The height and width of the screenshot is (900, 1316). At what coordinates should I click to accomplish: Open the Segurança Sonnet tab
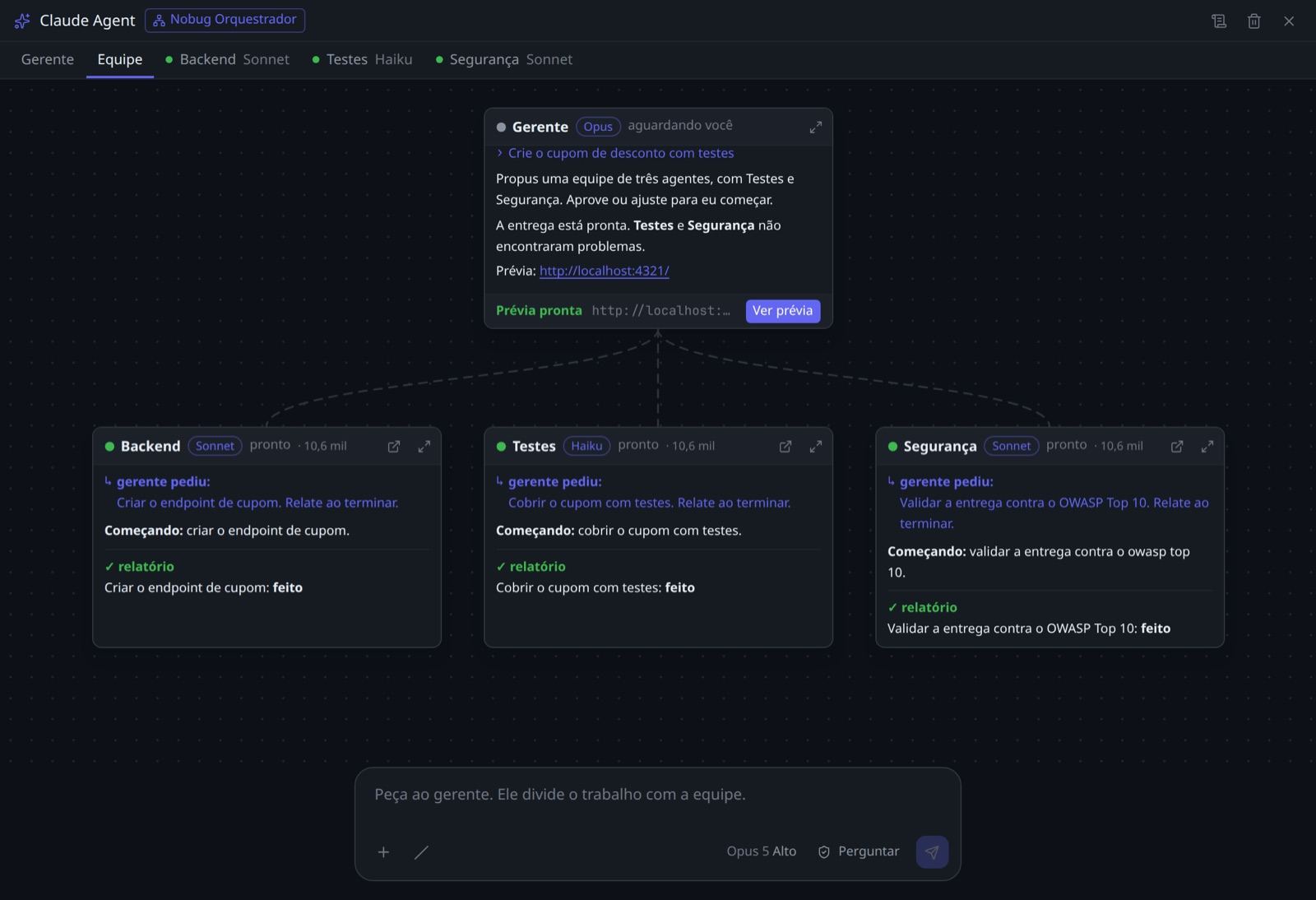pyautogui.click(x=504, y=59)
